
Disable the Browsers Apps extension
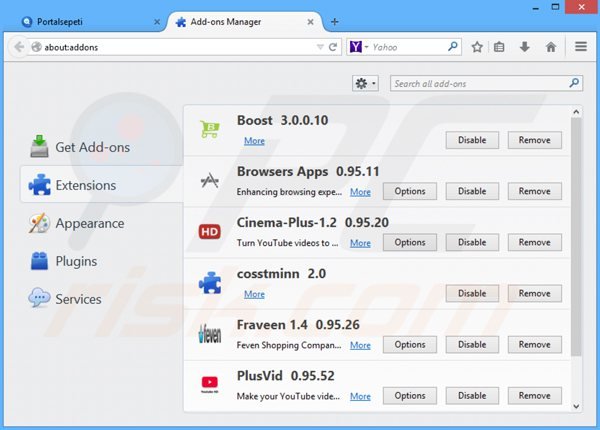pos(472,191)
